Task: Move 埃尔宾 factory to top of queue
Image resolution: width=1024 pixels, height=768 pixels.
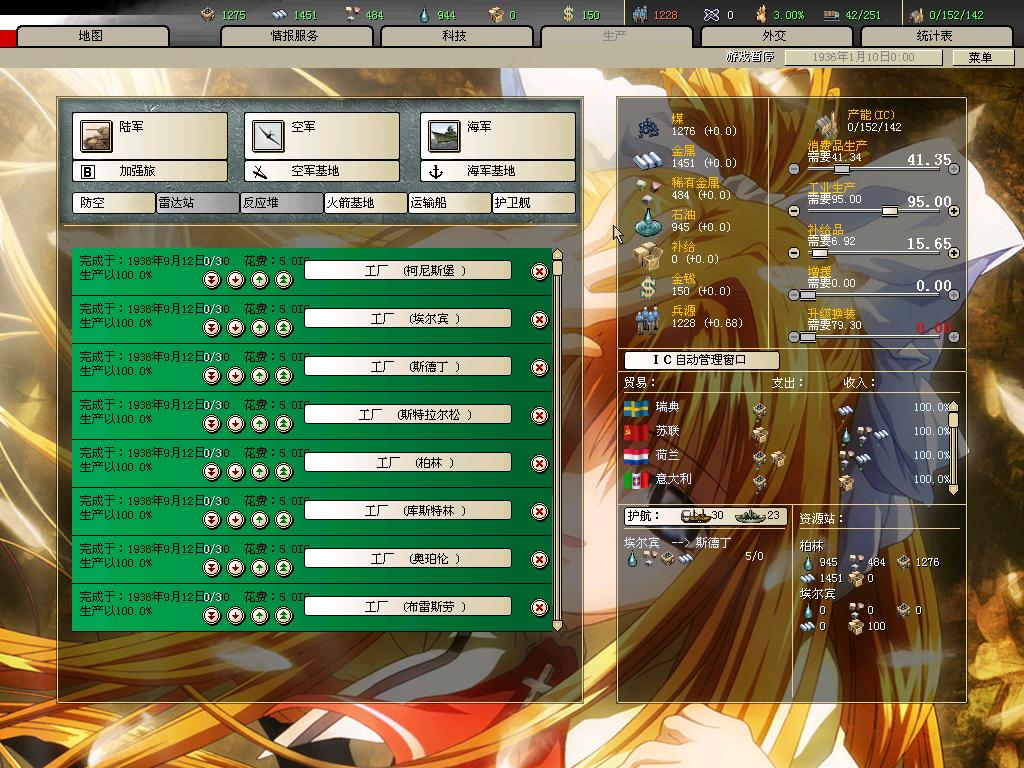Action: [x=283, y=328]
